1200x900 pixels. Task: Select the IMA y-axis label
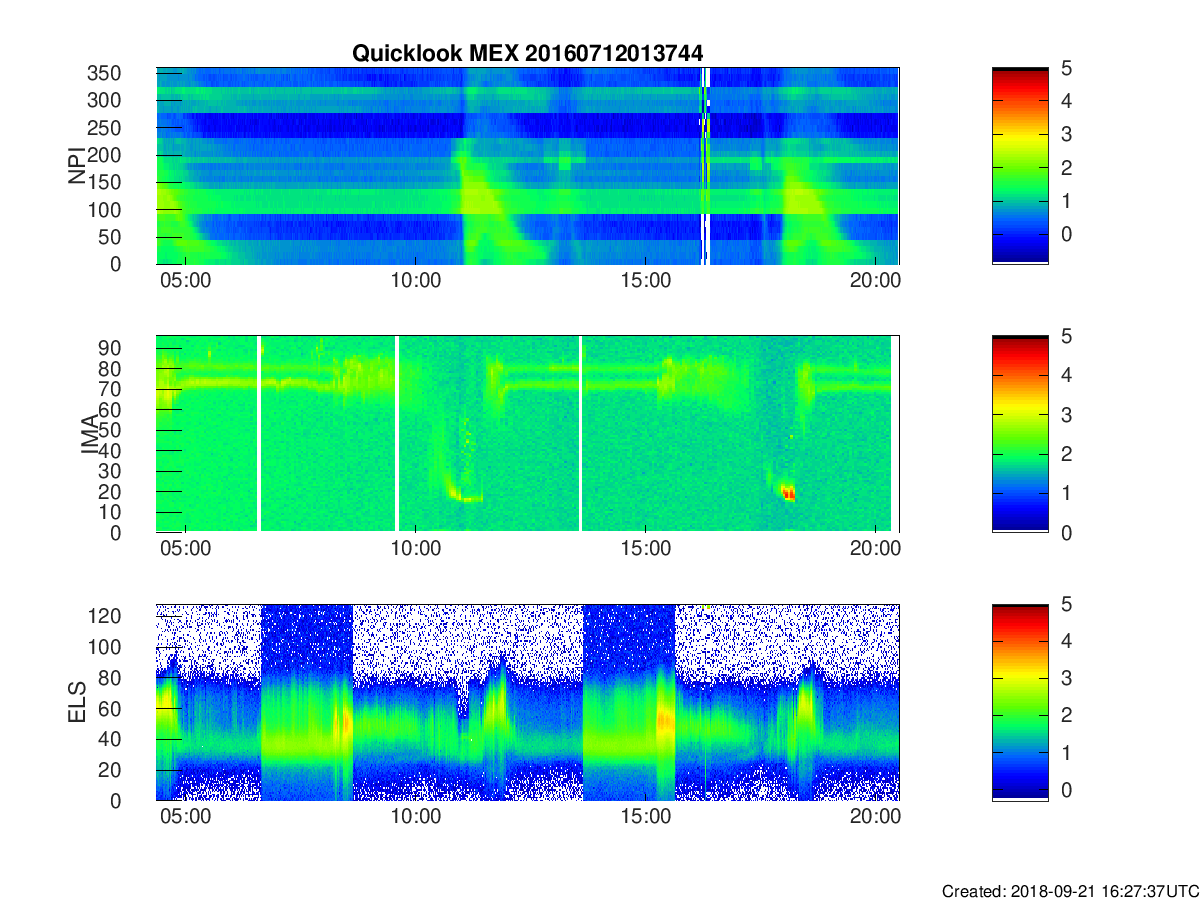[90, 434]
